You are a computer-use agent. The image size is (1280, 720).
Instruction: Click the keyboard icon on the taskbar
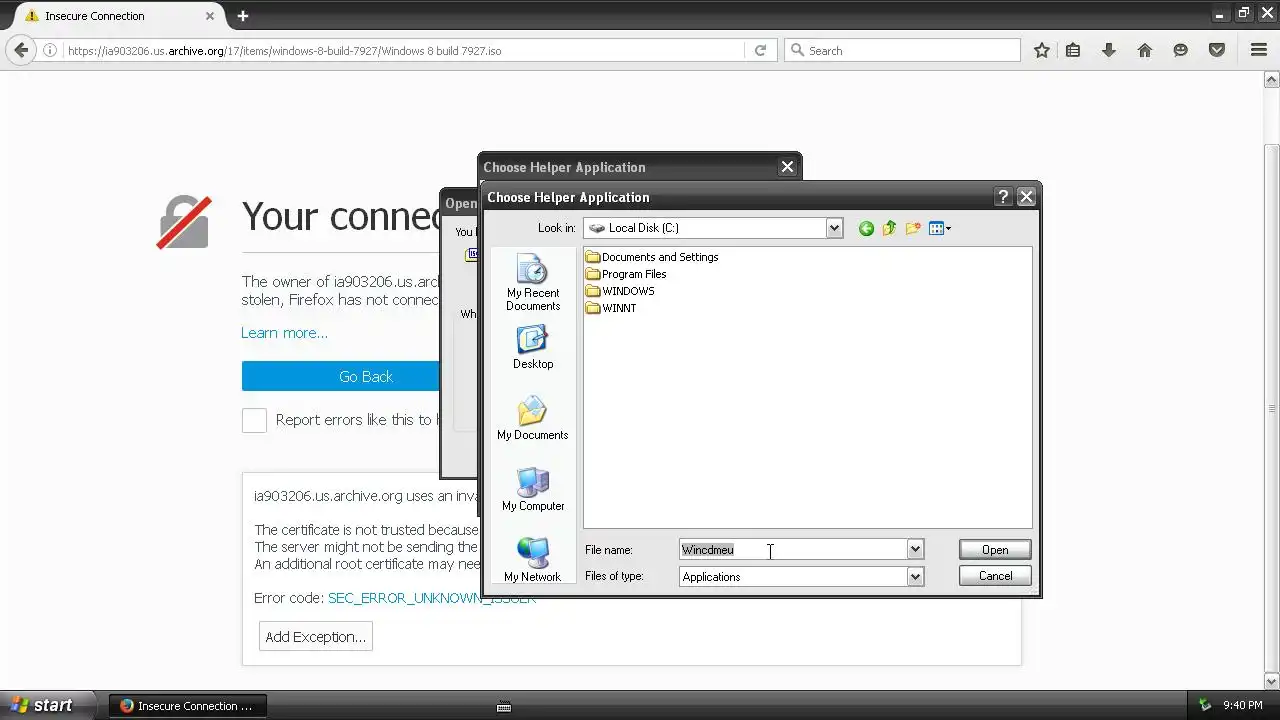click(x=504, y=707)
